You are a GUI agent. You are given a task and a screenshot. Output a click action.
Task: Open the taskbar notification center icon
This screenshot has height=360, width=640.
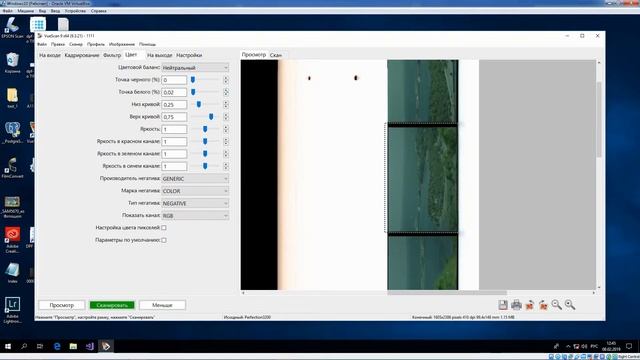coord(629,346)
